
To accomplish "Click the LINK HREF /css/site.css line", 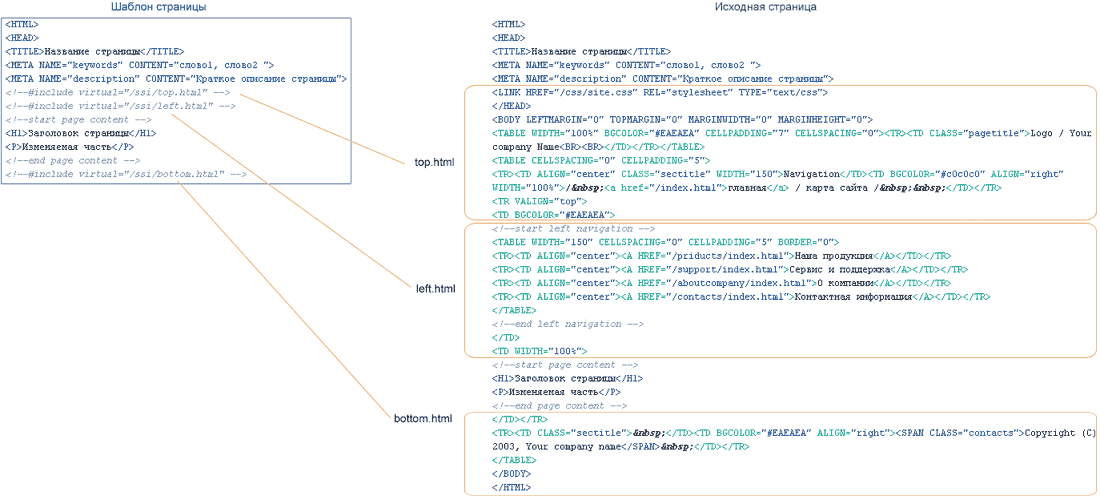I will [x=659, y=92].
